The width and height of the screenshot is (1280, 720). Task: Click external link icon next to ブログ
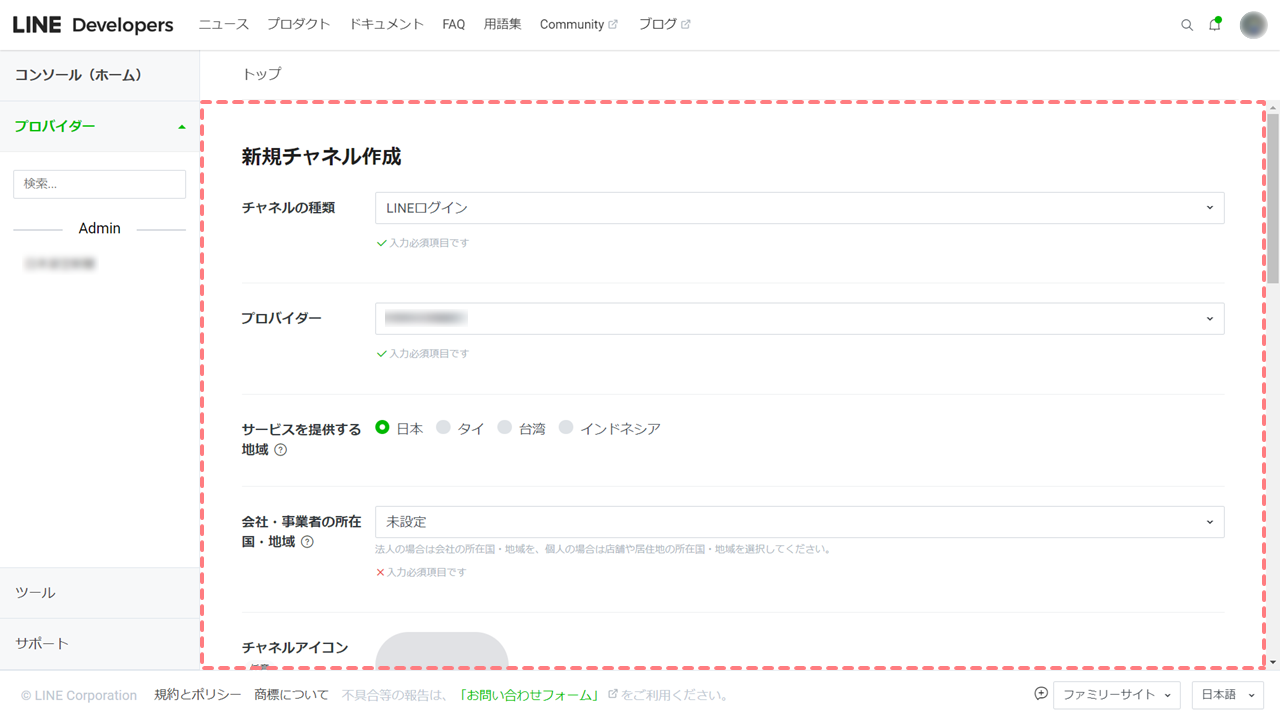[x=686, y=25]
